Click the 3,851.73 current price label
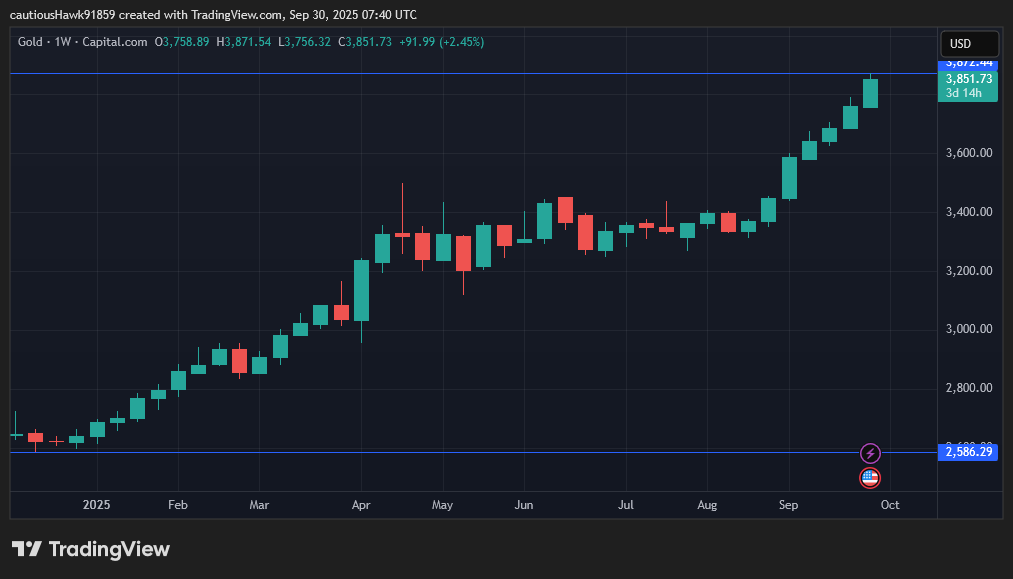This screenshot has width=1013, height=579. [968, 79]
